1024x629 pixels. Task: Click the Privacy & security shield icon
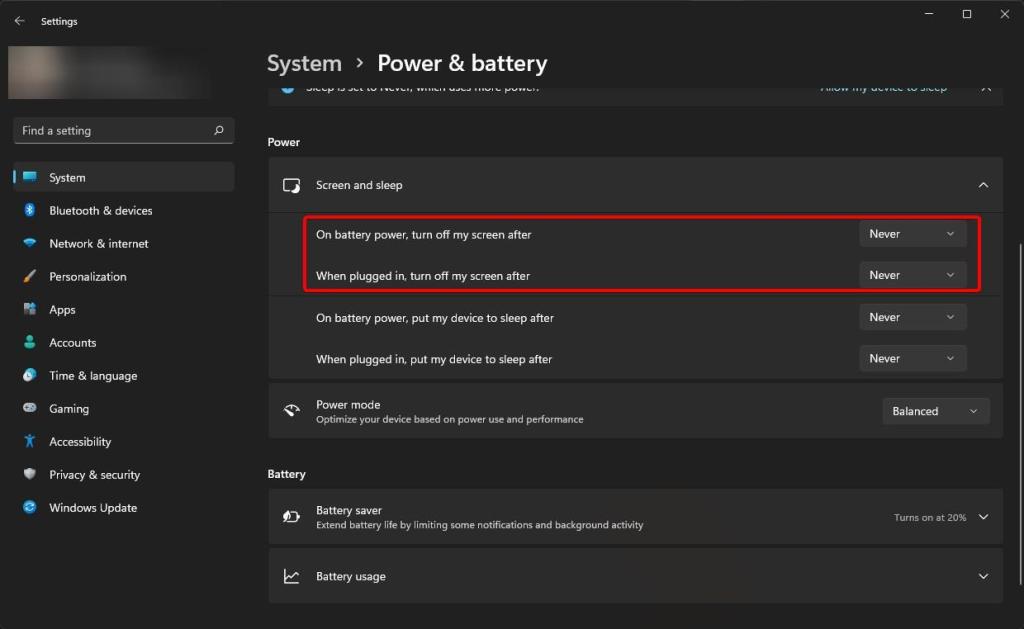pos(29,474)
